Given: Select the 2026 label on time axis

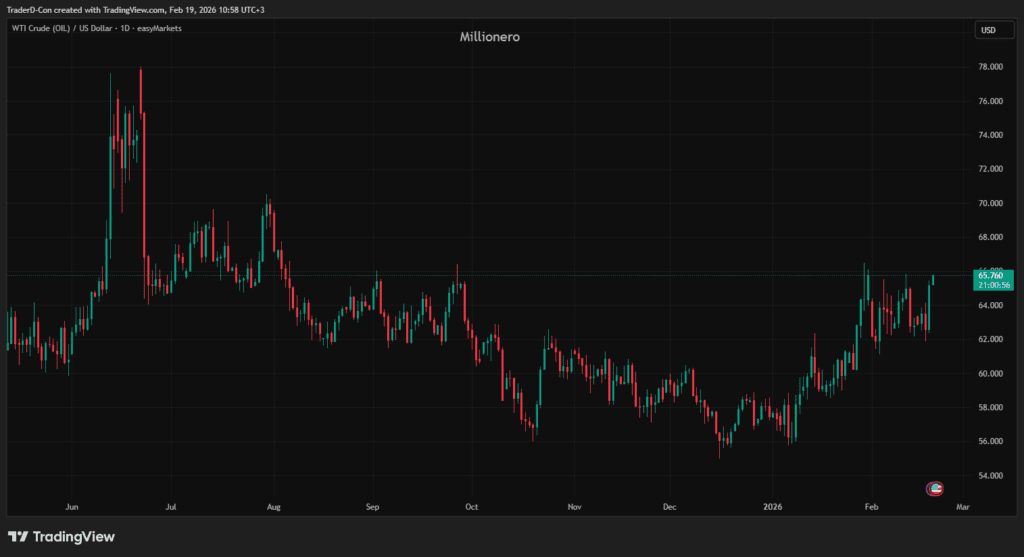Looking at the screenshot, I should click(772, 507).
